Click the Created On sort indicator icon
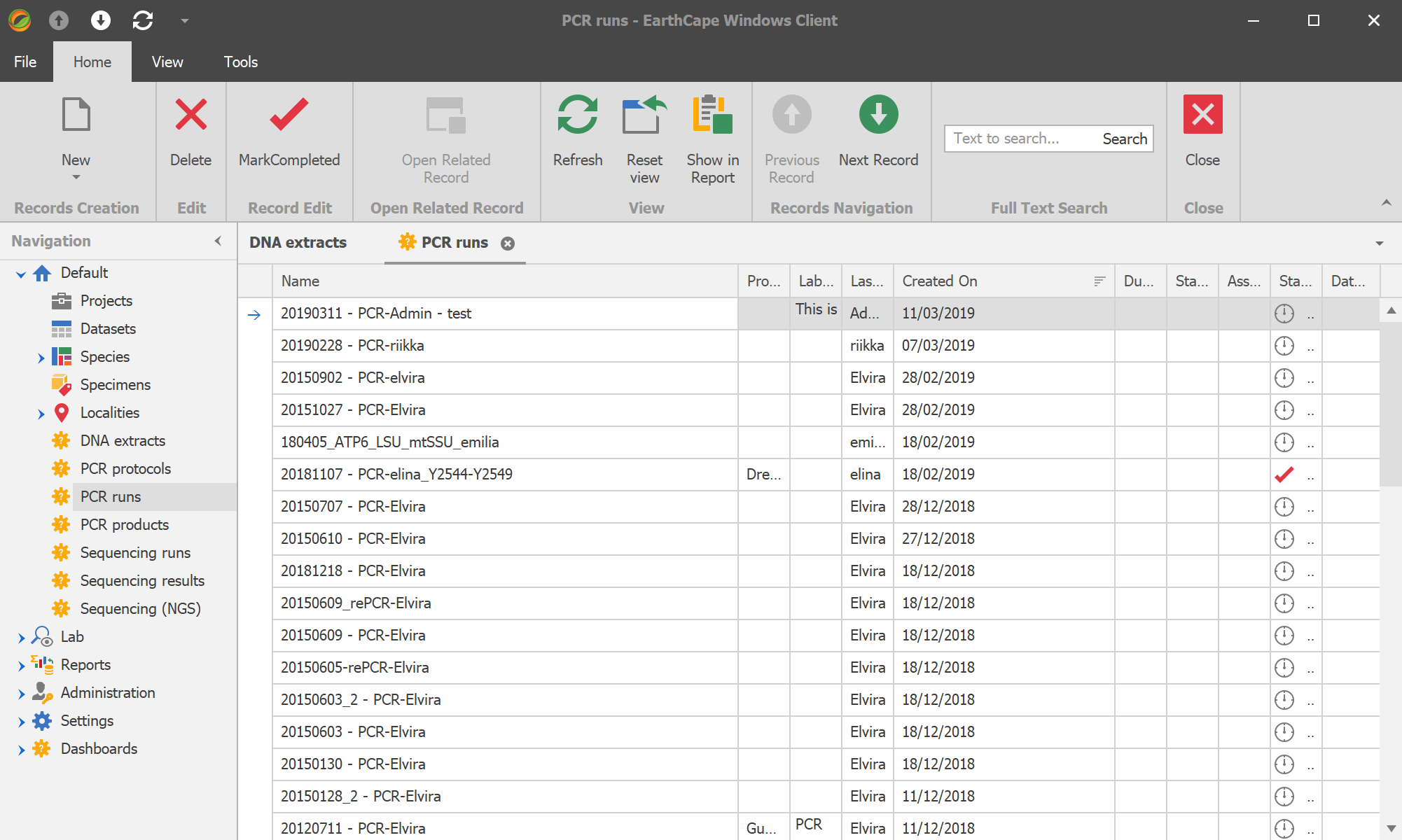Screen dimensions: 1402x840 coord(1099,281)
